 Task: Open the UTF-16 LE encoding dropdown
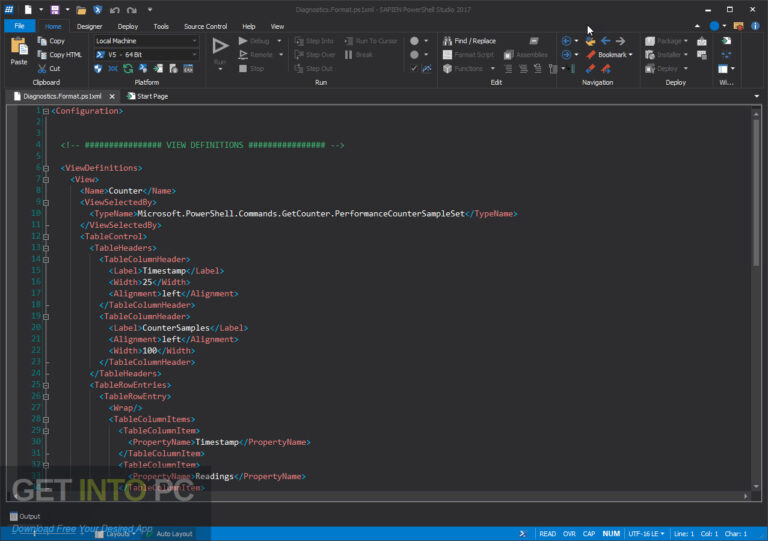click(646, 534)
